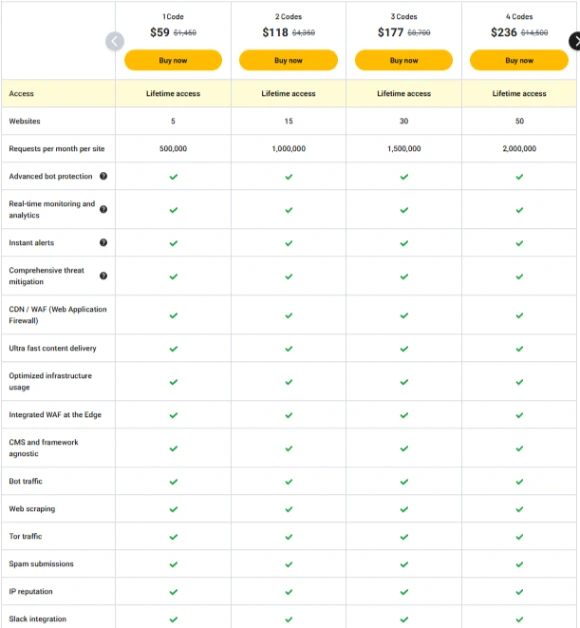Open the Instant alerts info icon
Viewport: 580px width, 628px height.
pyautogui.click(x=103, y=242)
